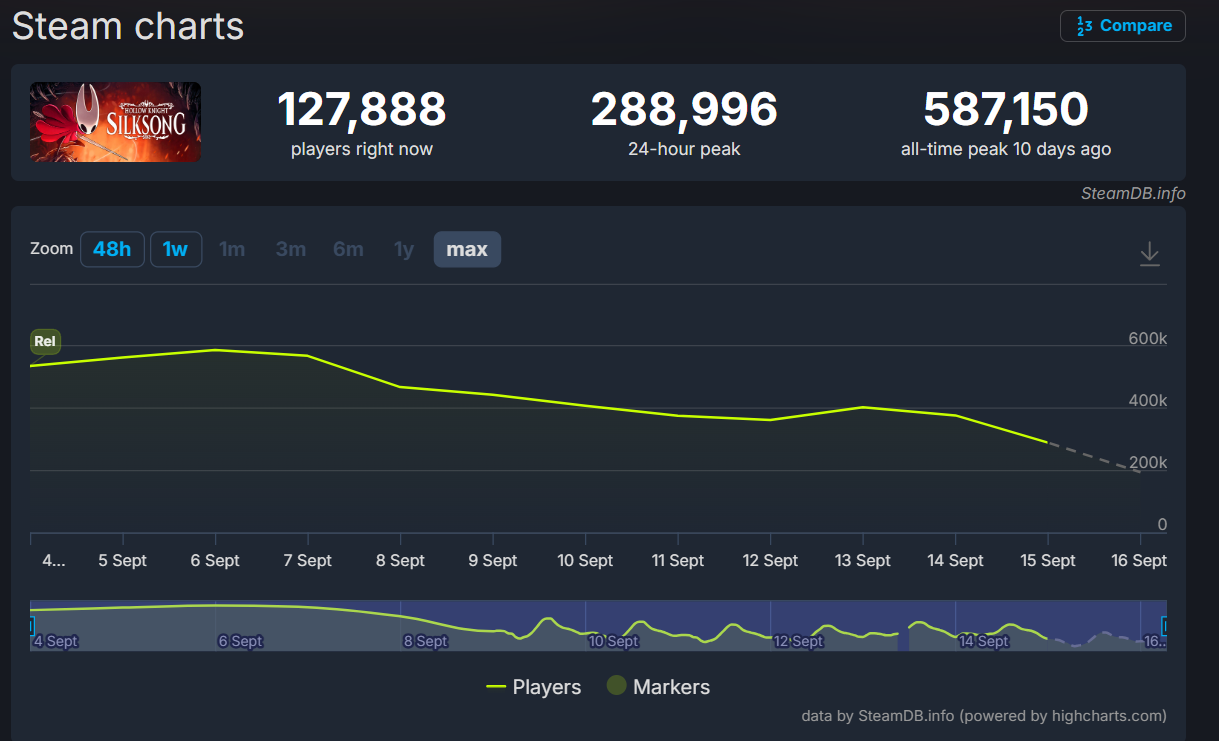Click the 10 Sept x-axis label

pos(585,560)
